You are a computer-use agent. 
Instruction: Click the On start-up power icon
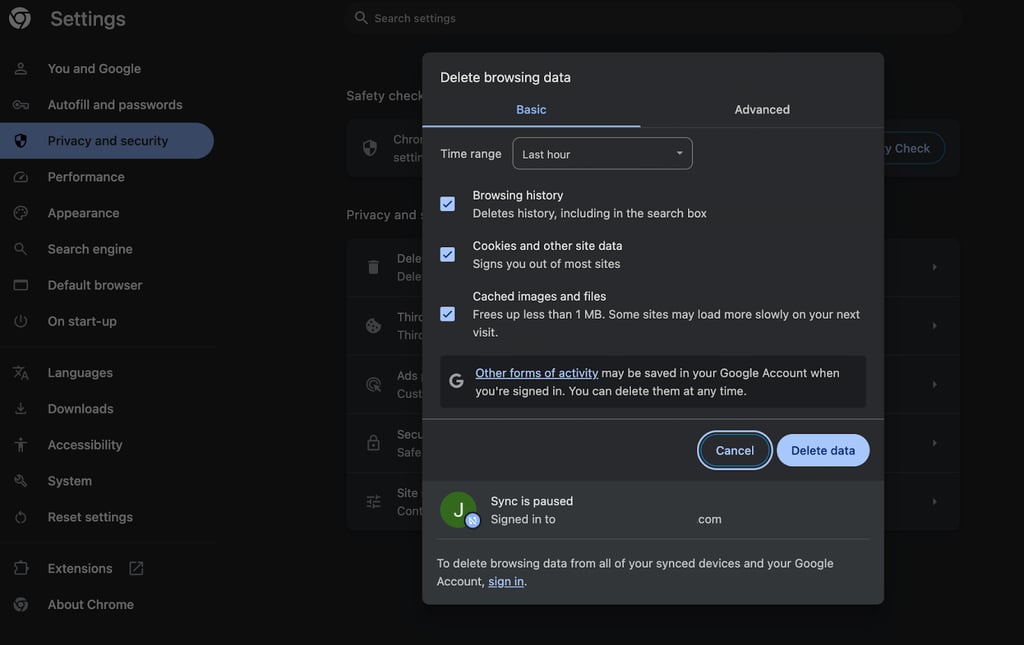click(21, 321)
